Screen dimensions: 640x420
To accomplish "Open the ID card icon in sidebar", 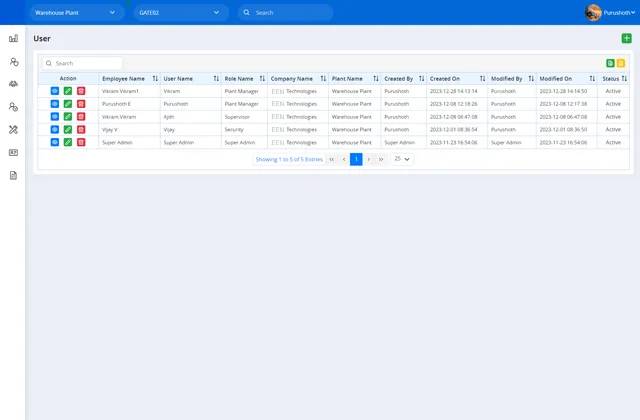I will click(x=13, y=152).
